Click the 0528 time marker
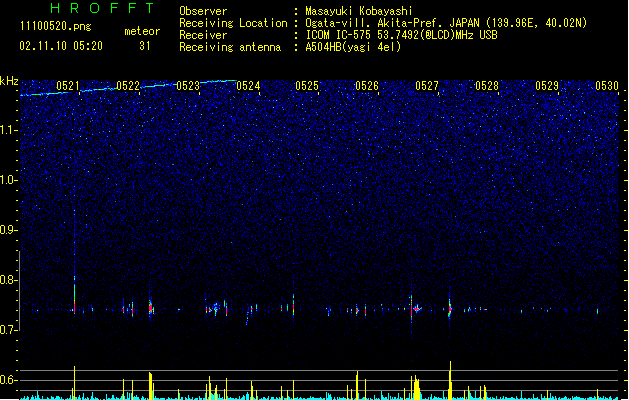The height and width of the screenshot is (400, 629). click(487, 86)
